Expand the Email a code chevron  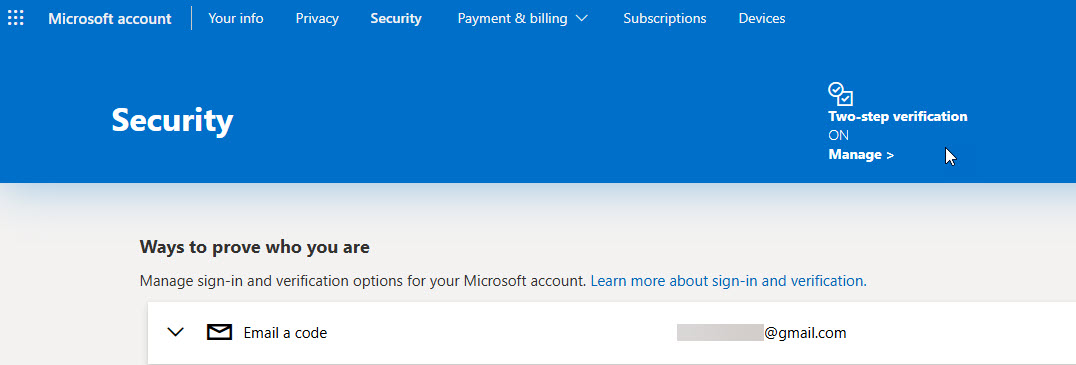176,333
